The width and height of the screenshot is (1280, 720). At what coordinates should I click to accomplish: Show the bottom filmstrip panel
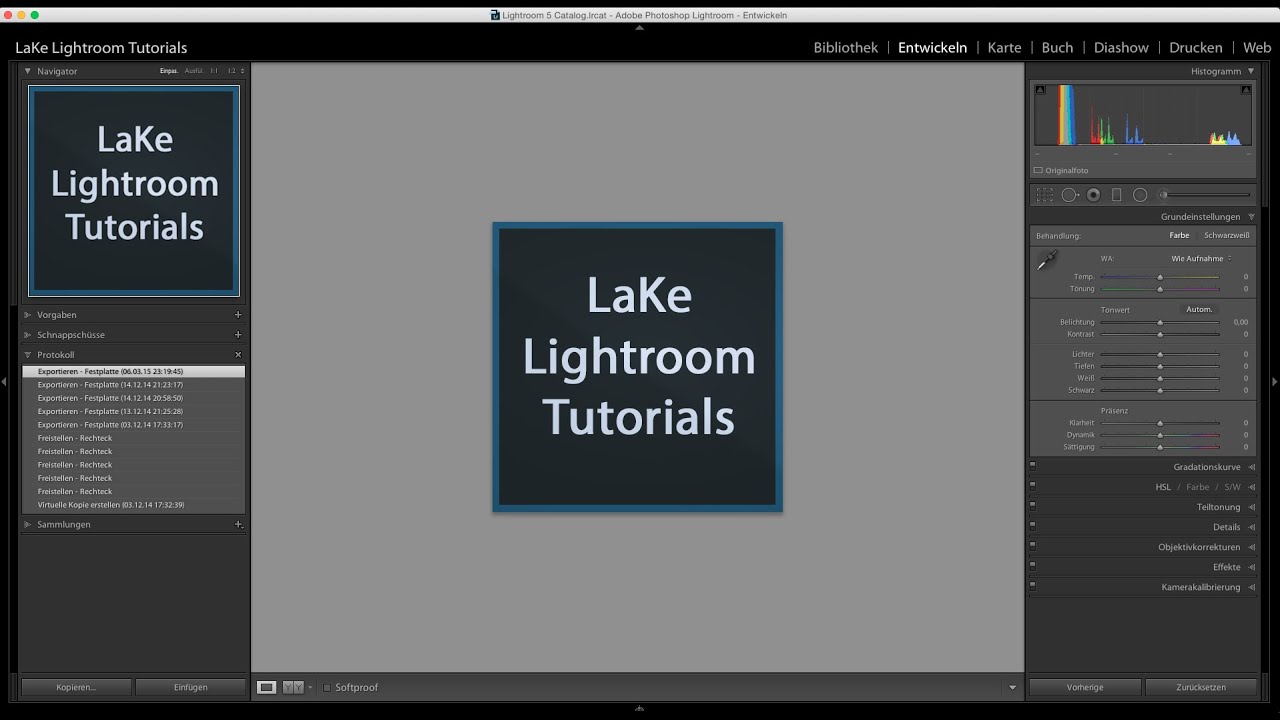[x=640, y=708]
